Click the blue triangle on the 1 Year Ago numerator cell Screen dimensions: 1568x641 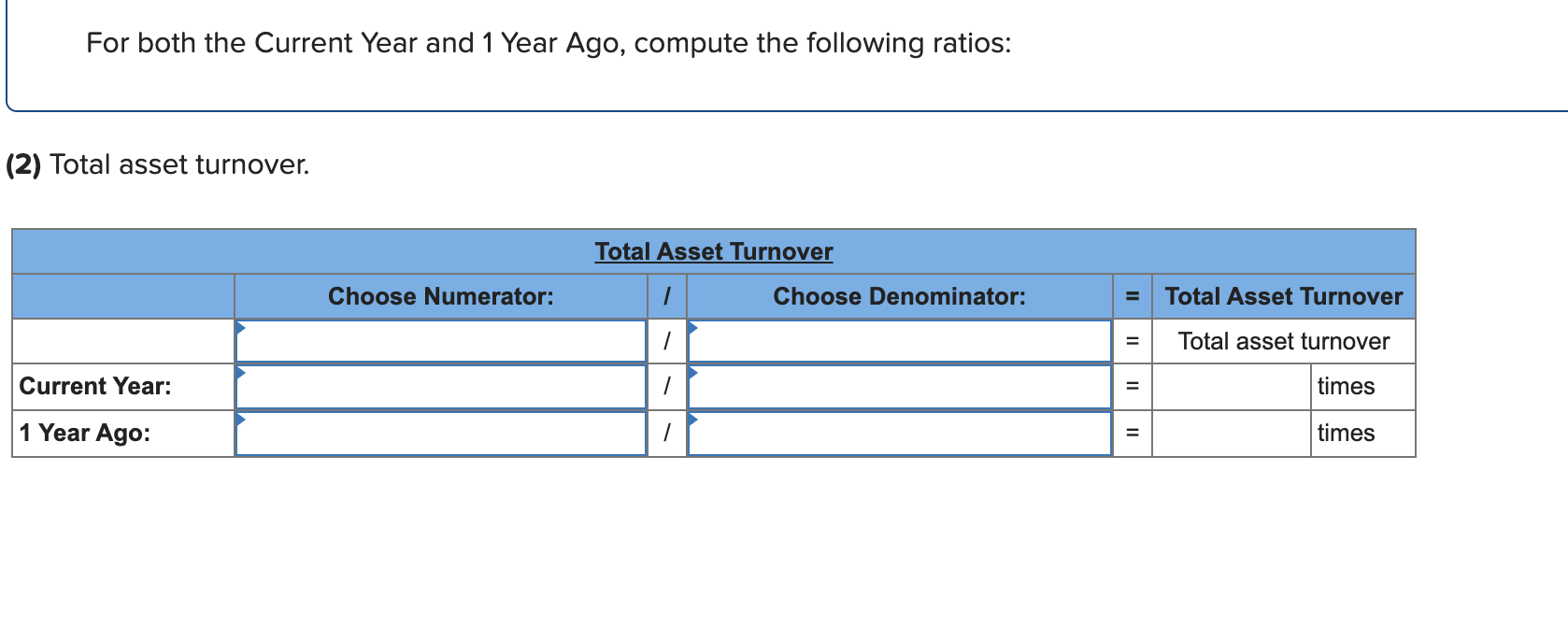coord(241,421)
